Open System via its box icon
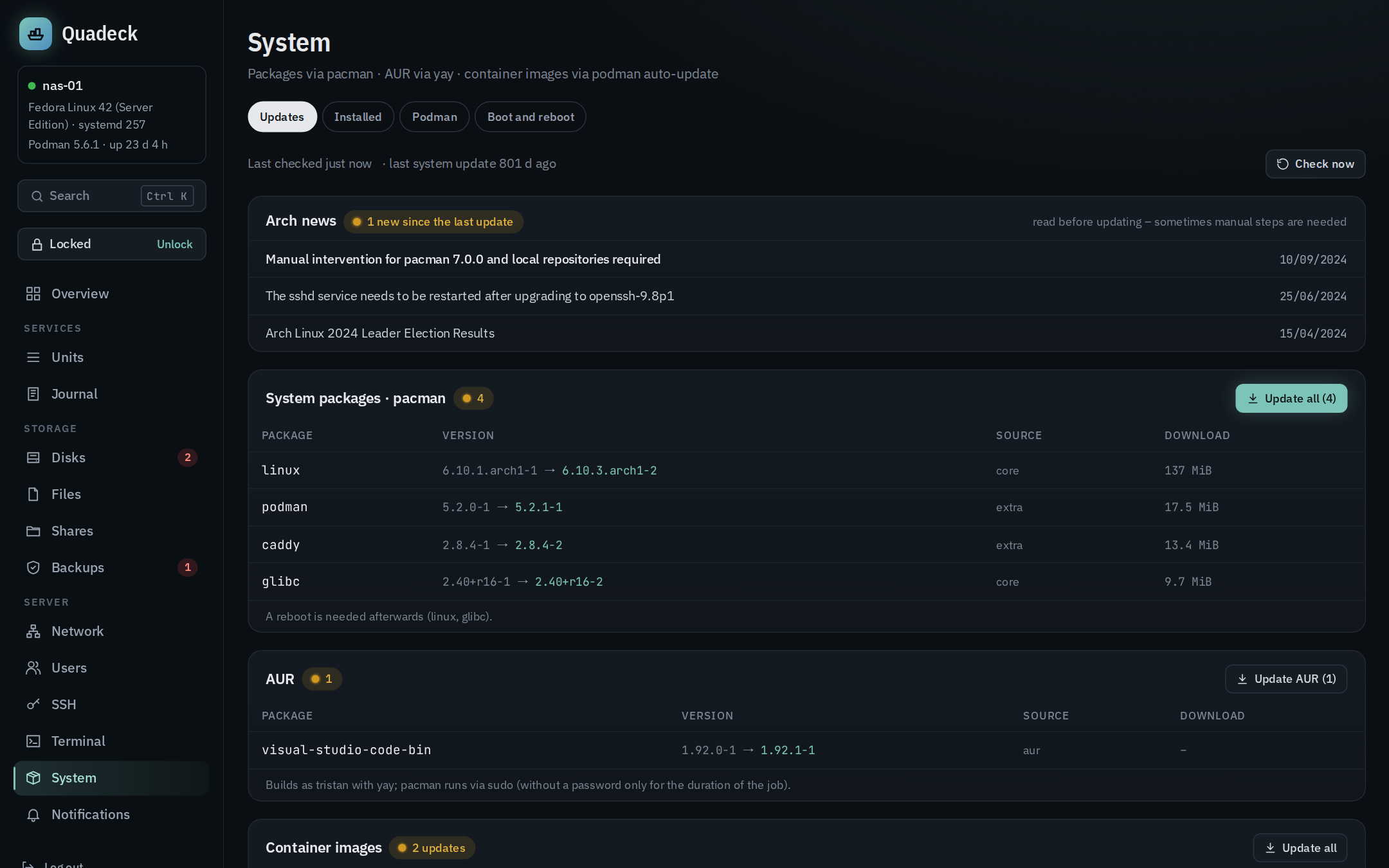The height and width of the screenshot is (868, 1389). 33,778
